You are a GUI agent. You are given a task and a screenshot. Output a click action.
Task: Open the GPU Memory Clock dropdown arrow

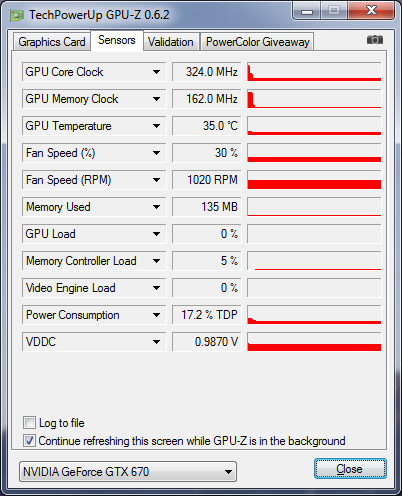point(156,99)
